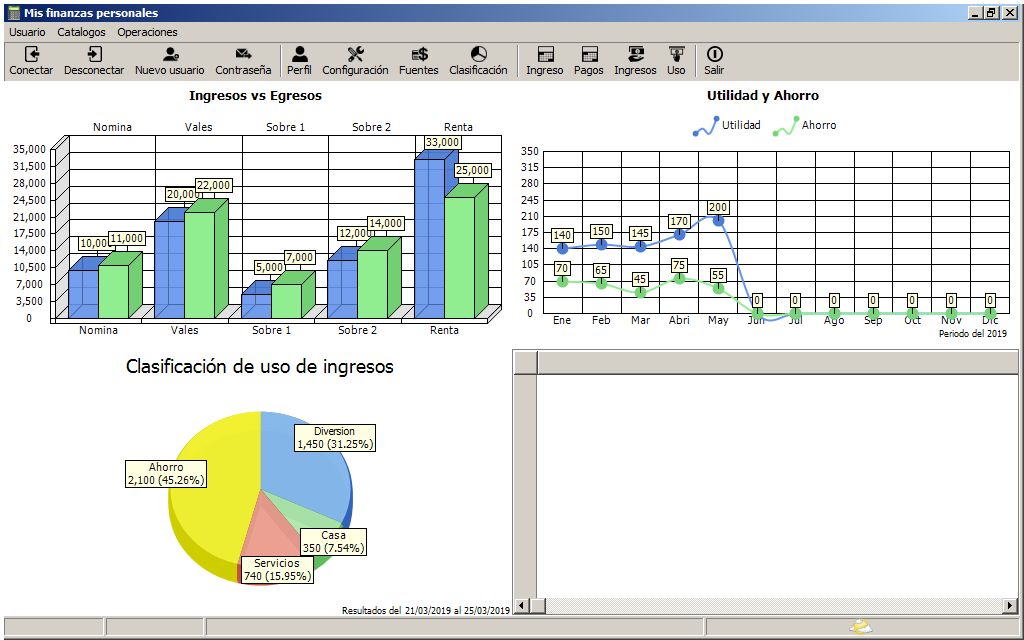Open the Ingresos toolbar icon
This screenshot has width=1024, height=640.
(x=635, y=55)
